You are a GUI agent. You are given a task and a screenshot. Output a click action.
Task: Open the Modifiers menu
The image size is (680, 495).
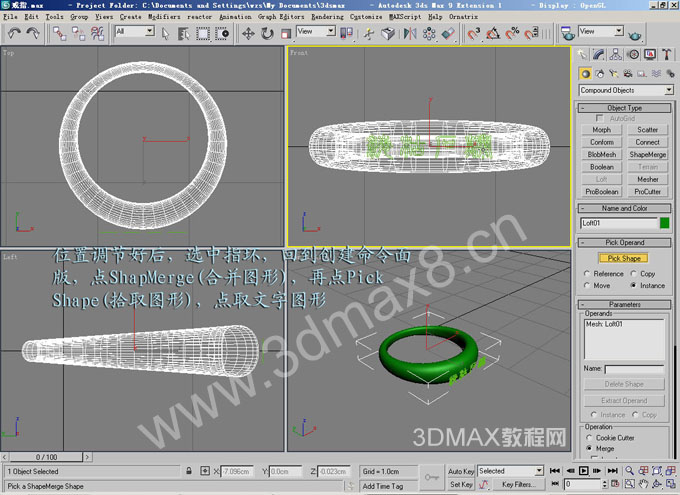coord(164,16)
